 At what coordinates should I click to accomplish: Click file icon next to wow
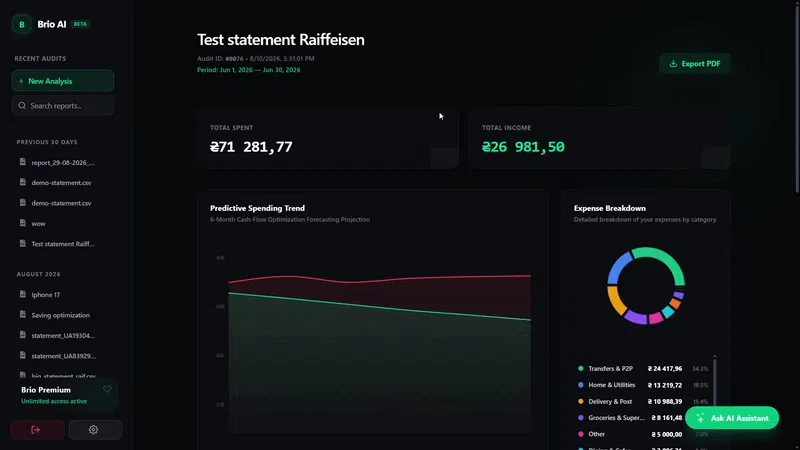(22, 223)
